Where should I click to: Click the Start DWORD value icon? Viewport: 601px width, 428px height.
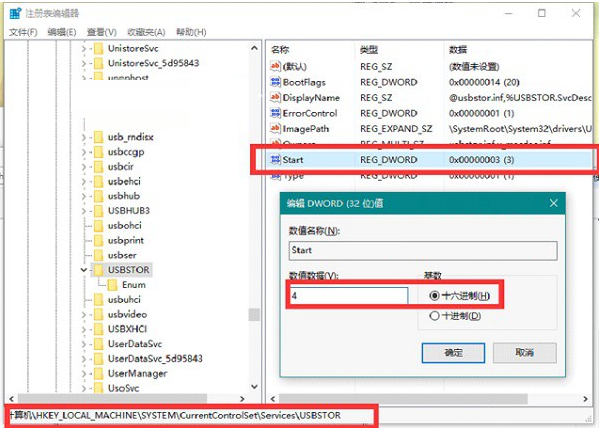tap(275, 160)
